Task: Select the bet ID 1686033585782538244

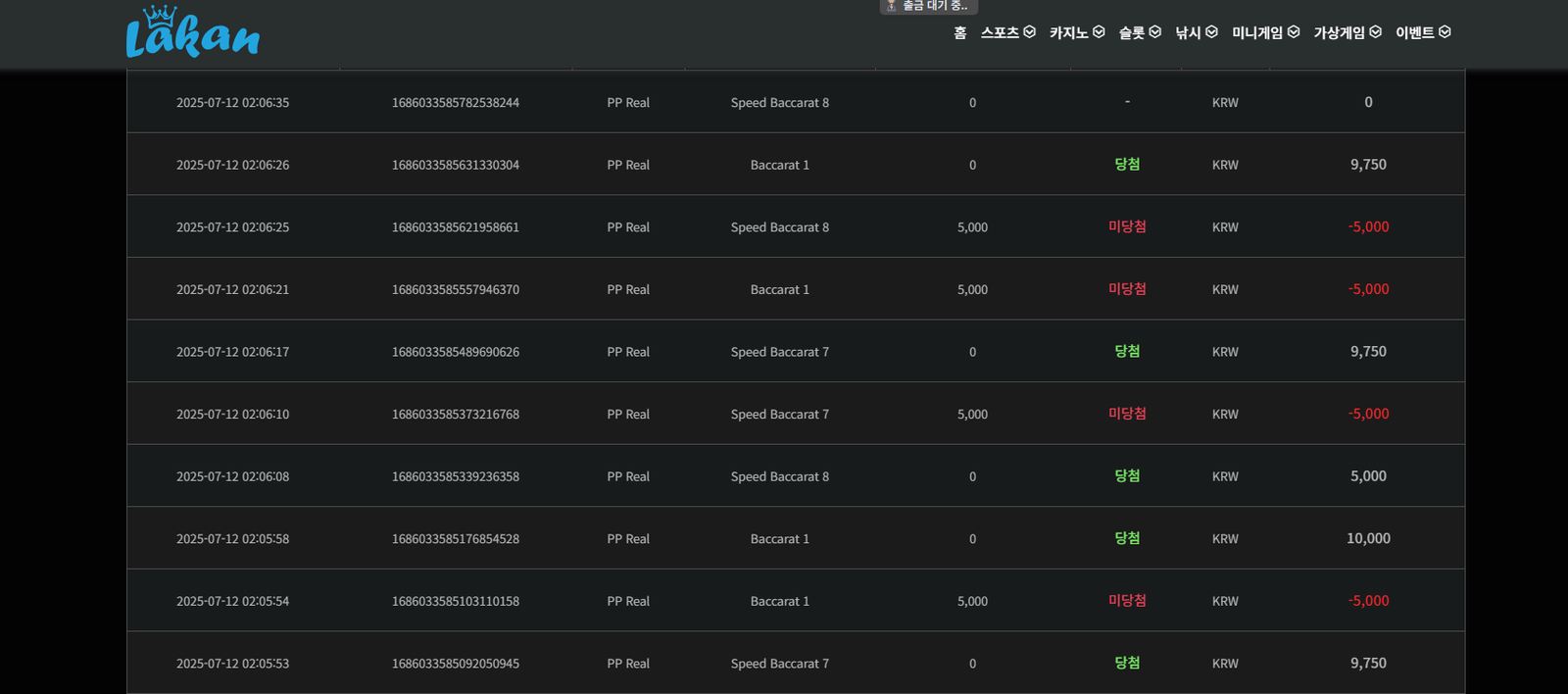Action: (456, 103)
